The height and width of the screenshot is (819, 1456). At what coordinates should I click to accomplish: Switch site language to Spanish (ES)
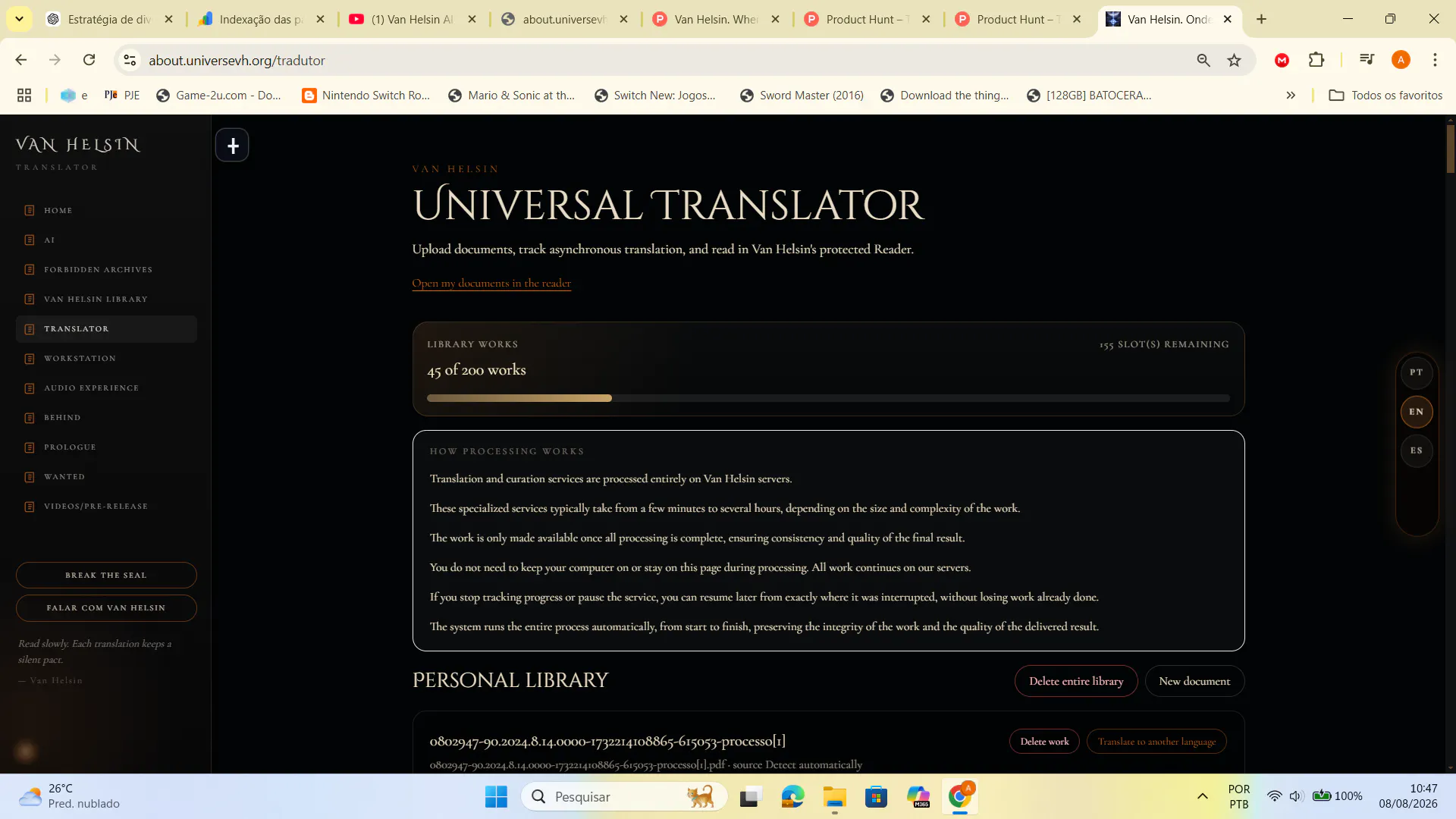(1416, 450)
